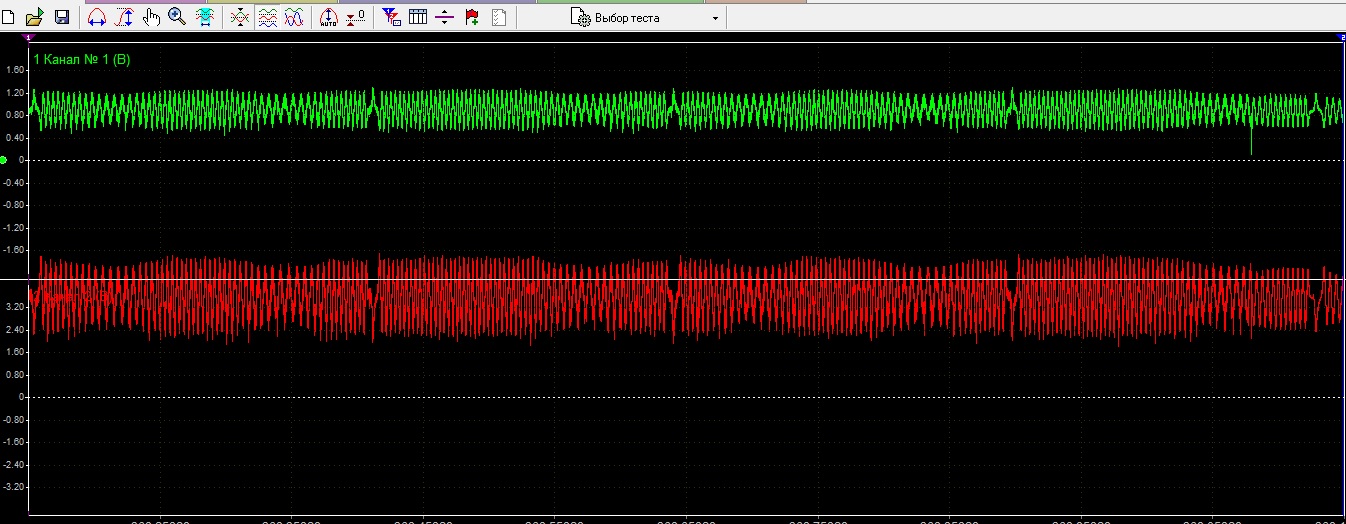Toggle the crossed waveforms overlay icon
The width and height of the screenshot is (1346, 524).
point(240,17)
